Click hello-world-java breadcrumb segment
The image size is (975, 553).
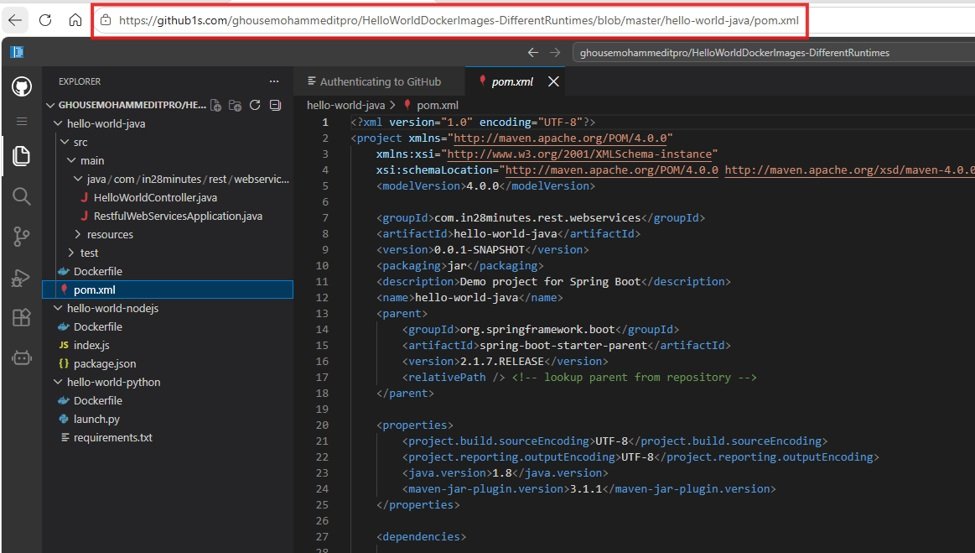coord(346,105)
